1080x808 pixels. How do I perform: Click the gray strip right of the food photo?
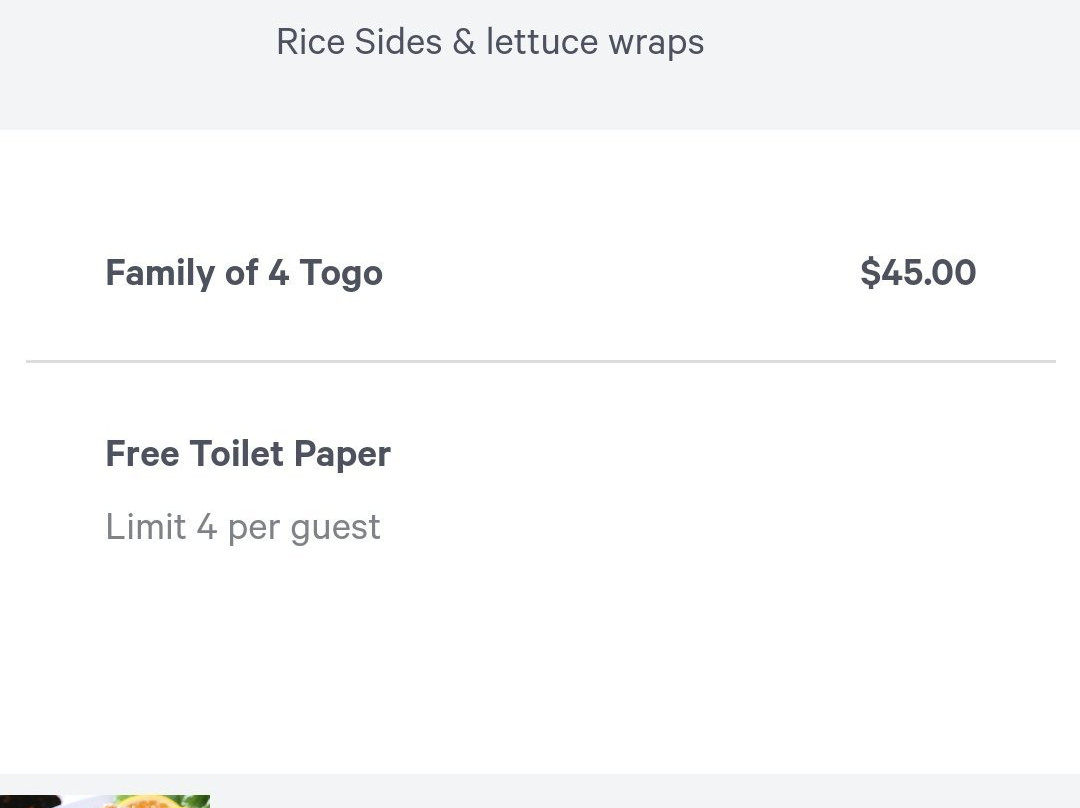point(640,791)
